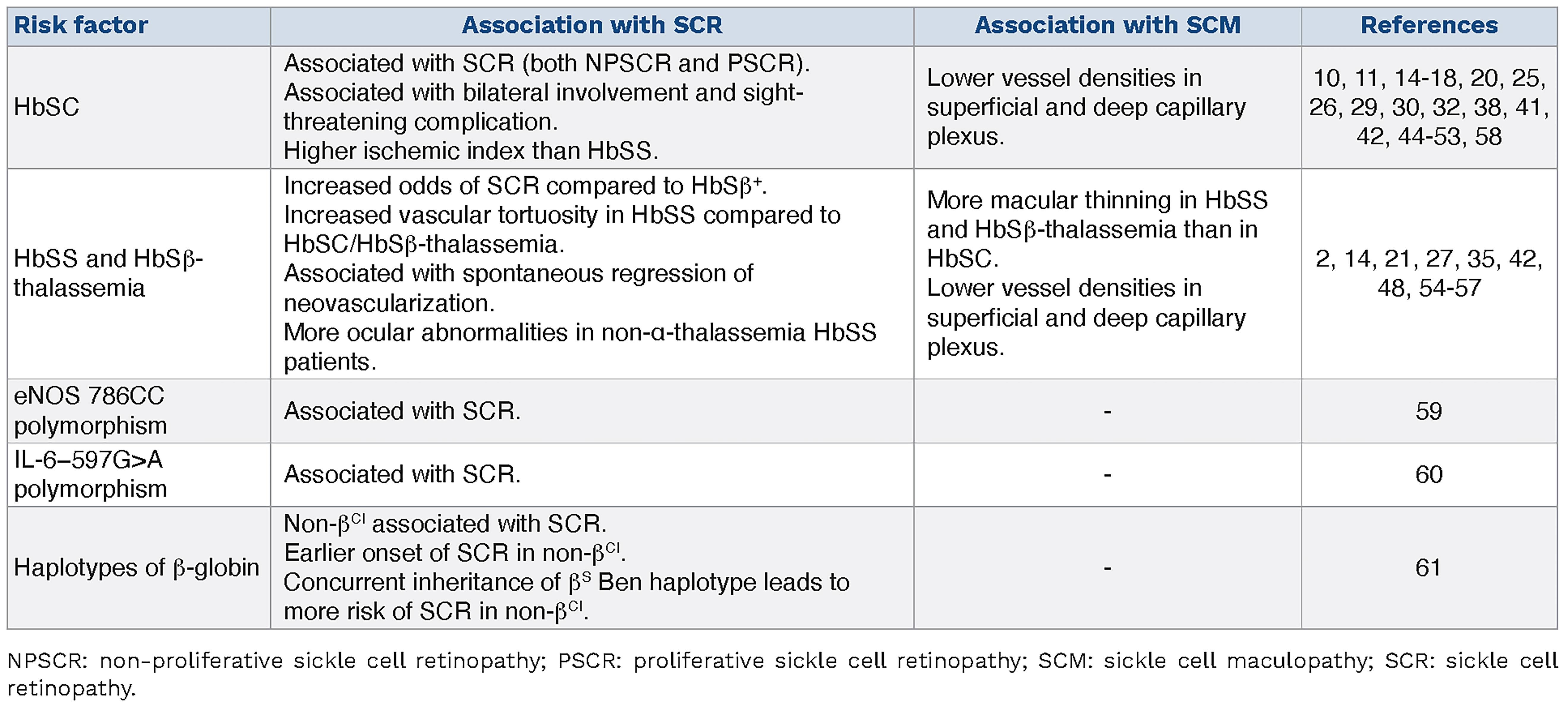Click the References column header
Image resolution: width=1568 pixels, height=715 pixels.
pyautogui.click(x=1429, y=26)
